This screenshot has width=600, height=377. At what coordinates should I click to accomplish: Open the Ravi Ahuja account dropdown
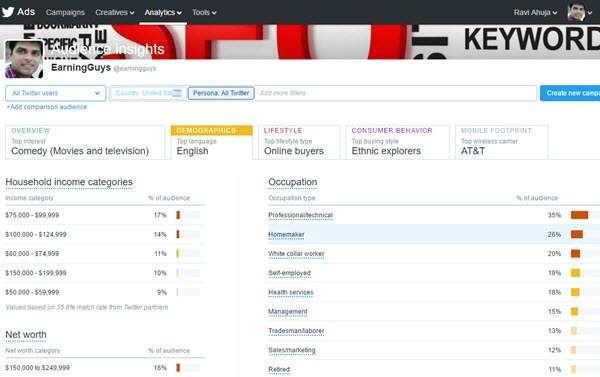[x=535, y=12]
